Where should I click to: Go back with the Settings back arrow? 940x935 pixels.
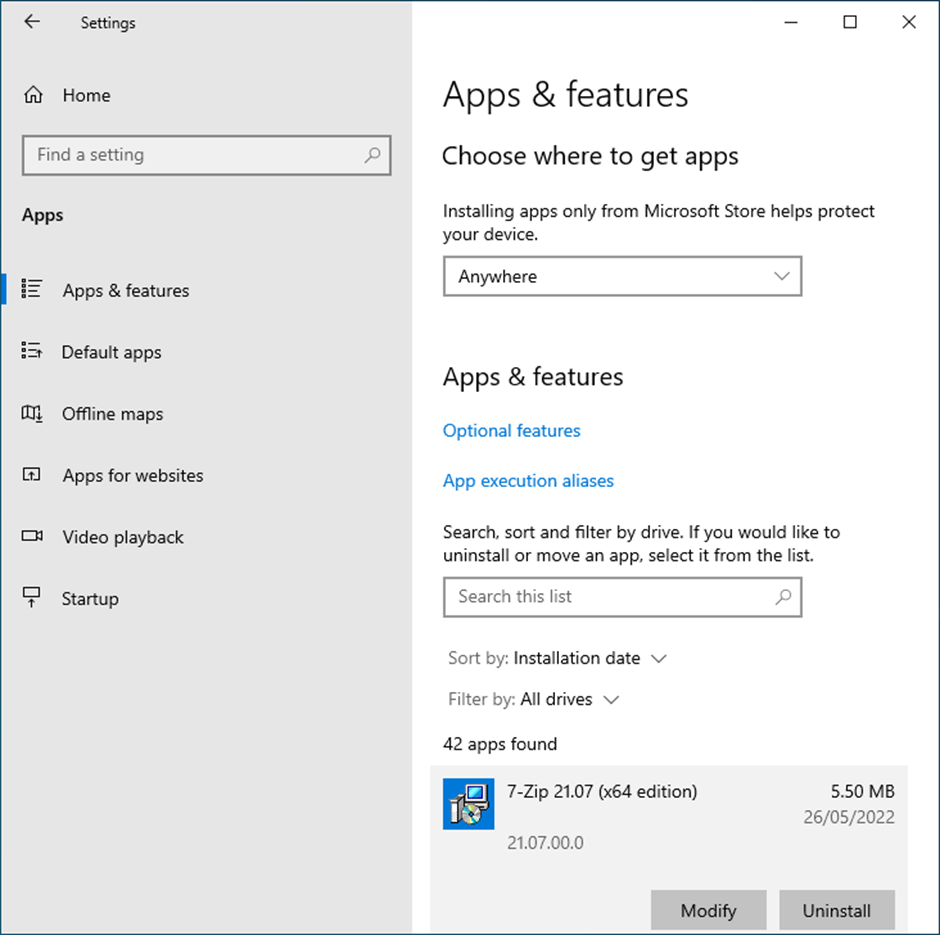(x=32, y=22)
